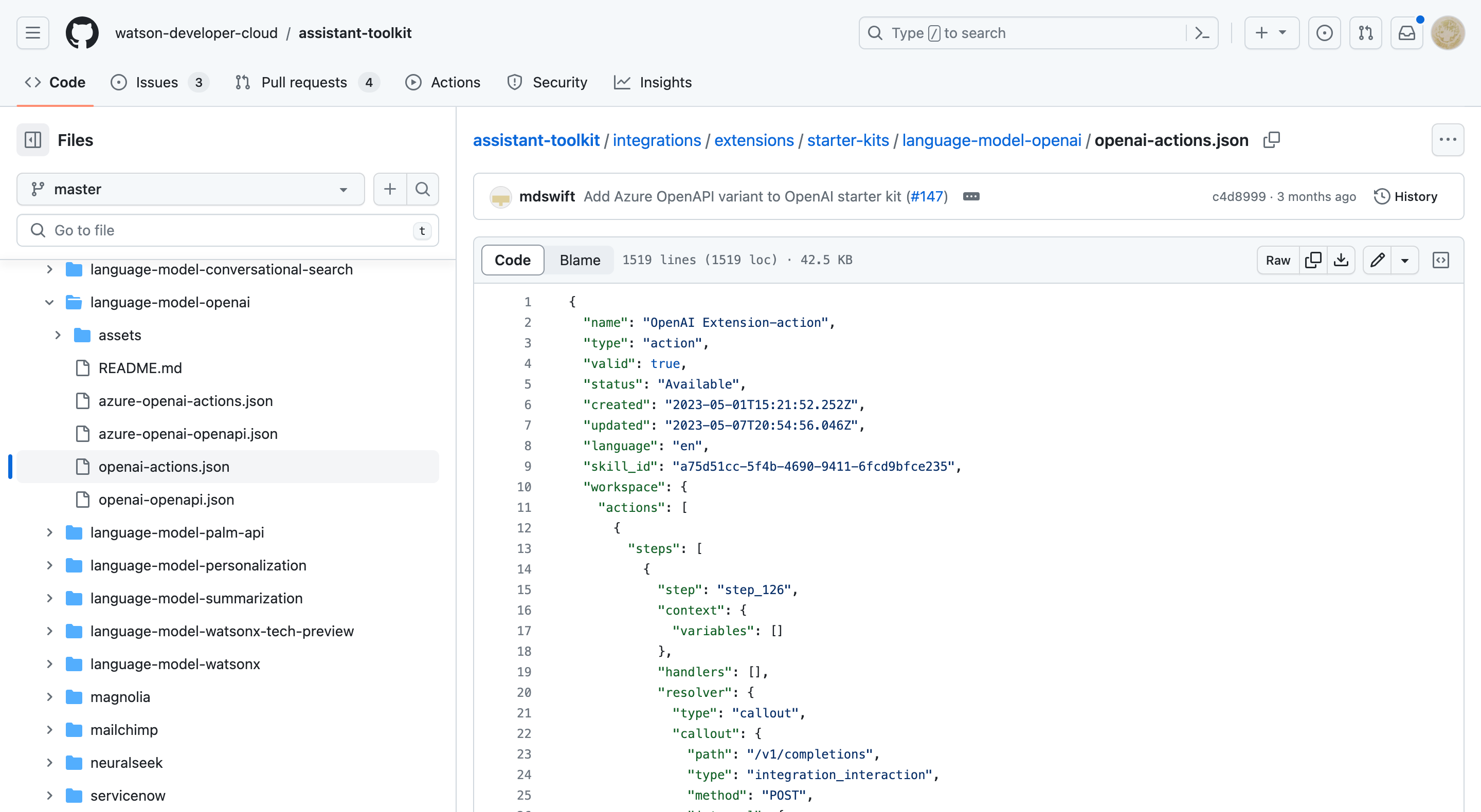Image resolution: width=1481 pixels, height=812 pixels.
Task: Copy the file path with the copy icon
Action: click(x=1271, y=140)
